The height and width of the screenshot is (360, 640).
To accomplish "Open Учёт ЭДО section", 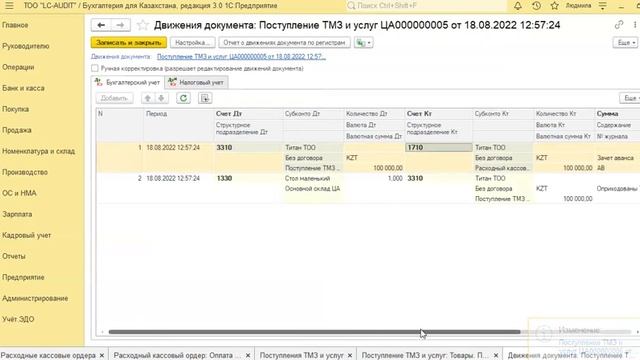I will pos(18,319).
